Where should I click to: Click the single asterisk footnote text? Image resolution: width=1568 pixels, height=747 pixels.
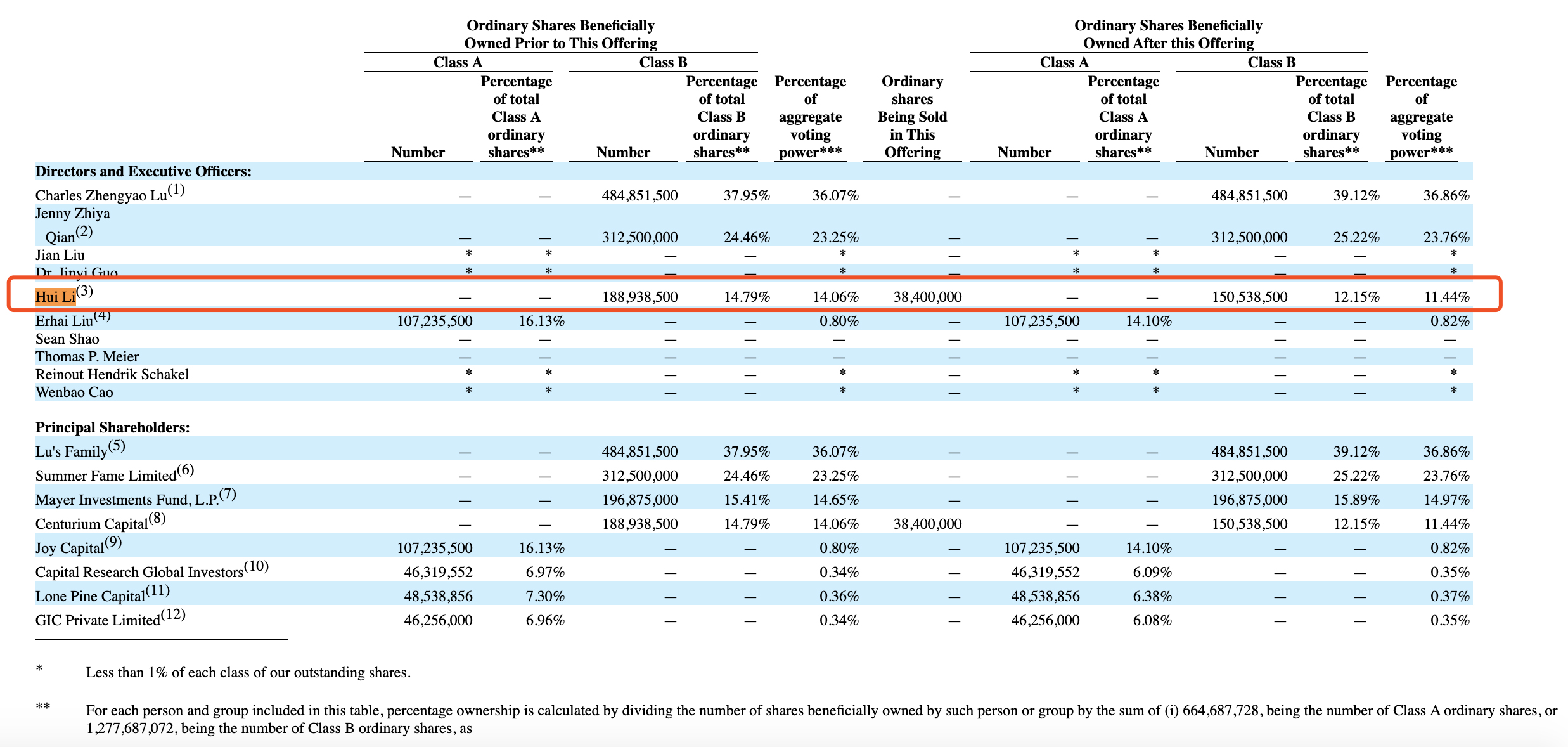(248, 672)
